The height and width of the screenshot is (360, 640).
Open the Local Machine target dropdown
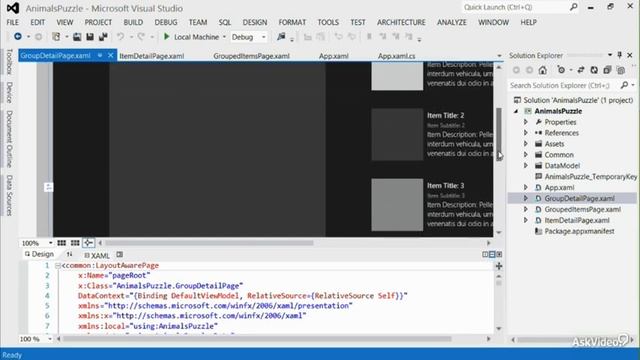pyautogui.click(x=224, y=37)
